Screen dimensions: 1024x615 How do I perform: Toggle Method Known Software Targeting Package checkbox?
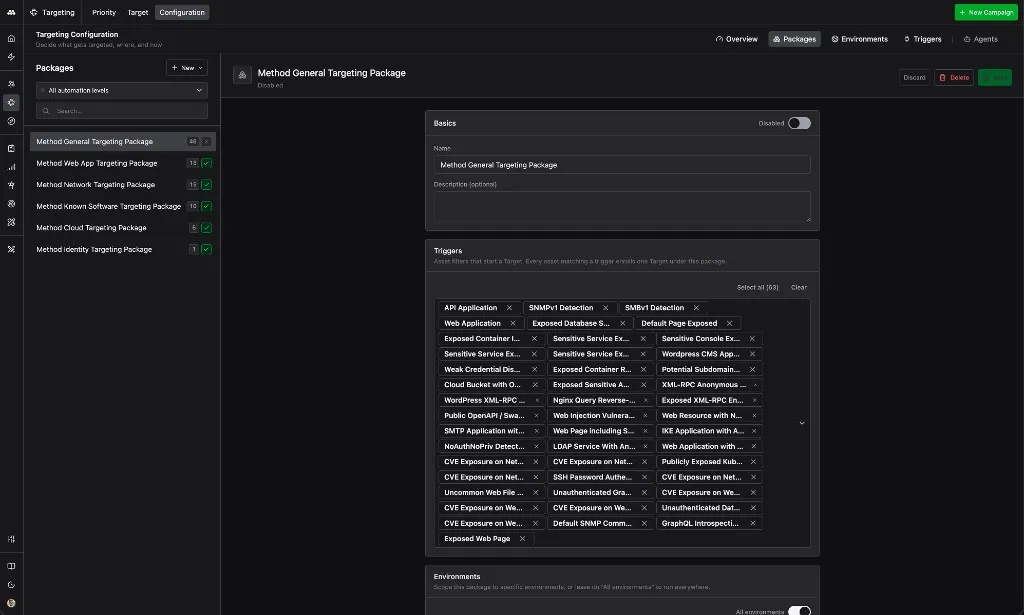tap(206, 206)
